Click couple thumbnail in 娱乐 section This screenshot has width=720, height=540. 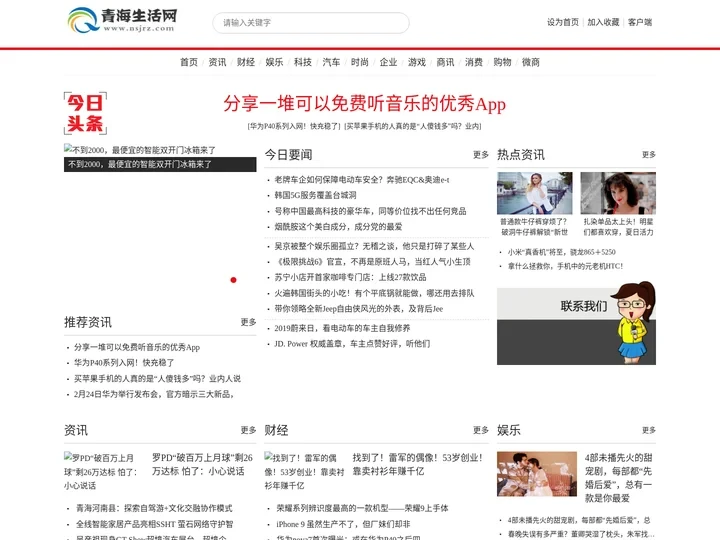537,474
